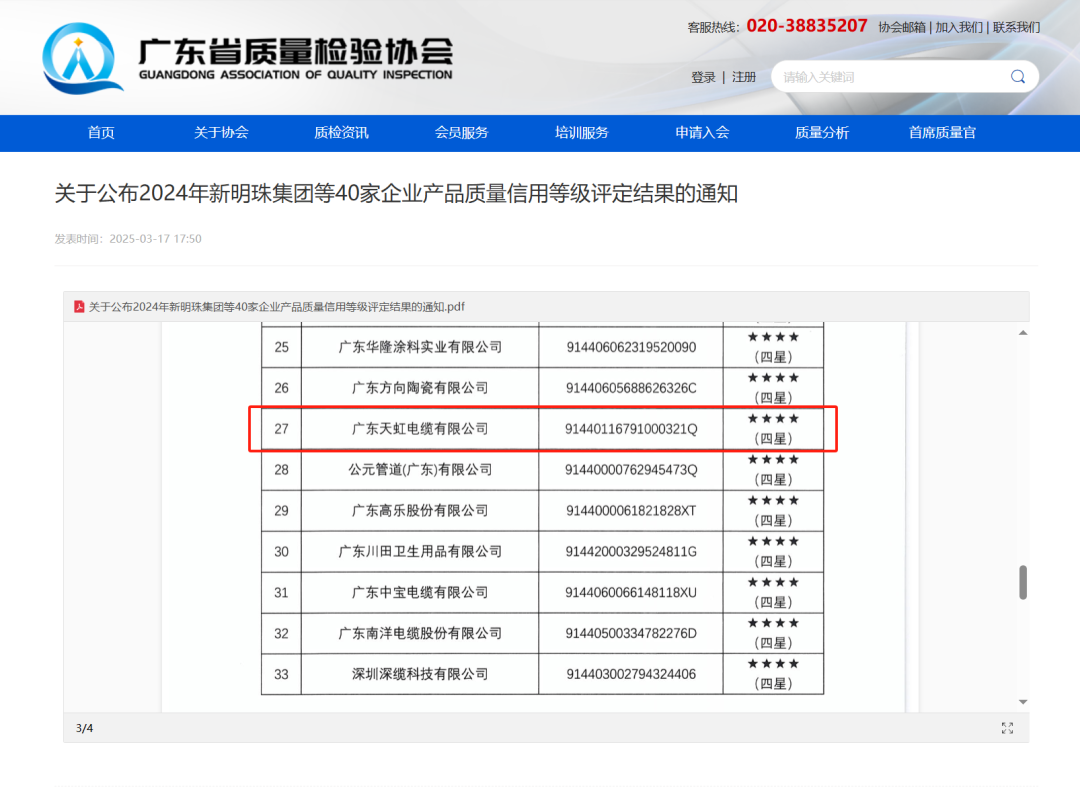Click credit code 91442000329524811G
Screen dimensions: 1080x806
[x=631, y=552]
